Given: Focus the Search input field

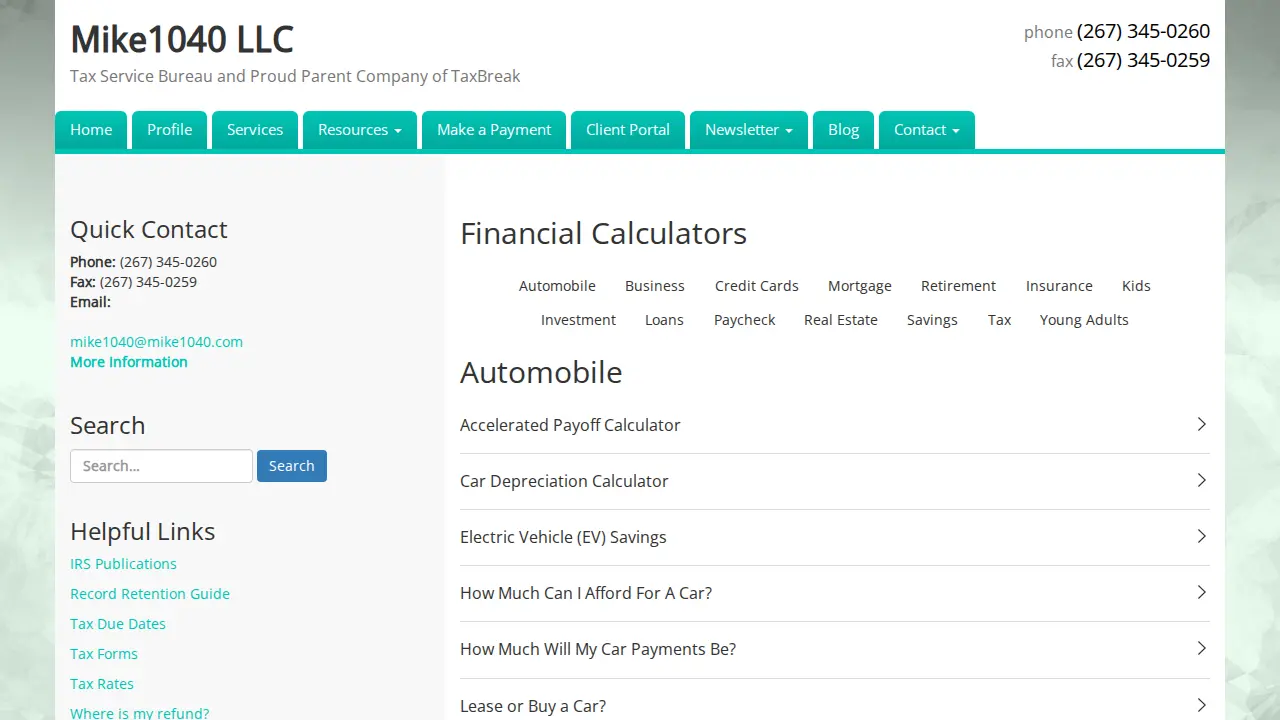Looking at the screenshot, I should point(161,466).
